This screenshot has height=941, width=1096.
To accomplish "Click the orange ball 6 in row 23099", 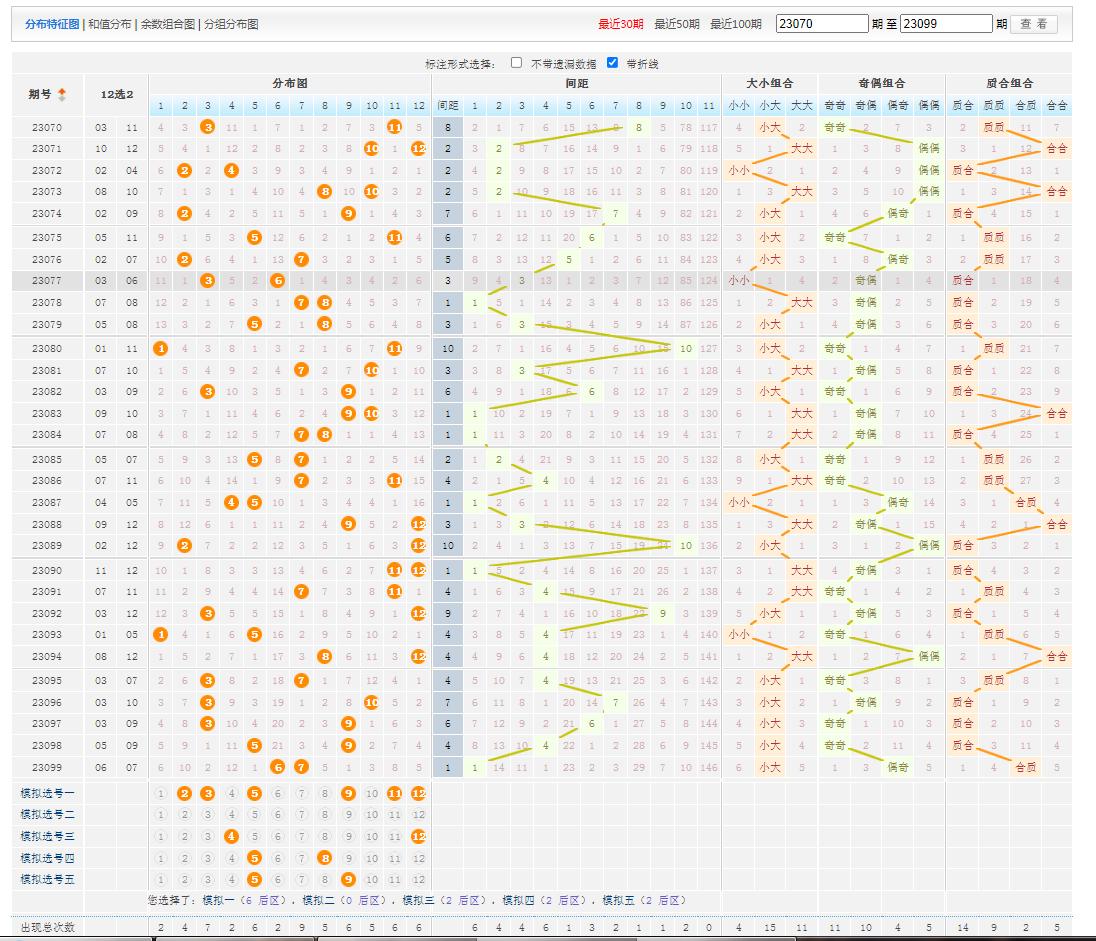I will [277, 767].
